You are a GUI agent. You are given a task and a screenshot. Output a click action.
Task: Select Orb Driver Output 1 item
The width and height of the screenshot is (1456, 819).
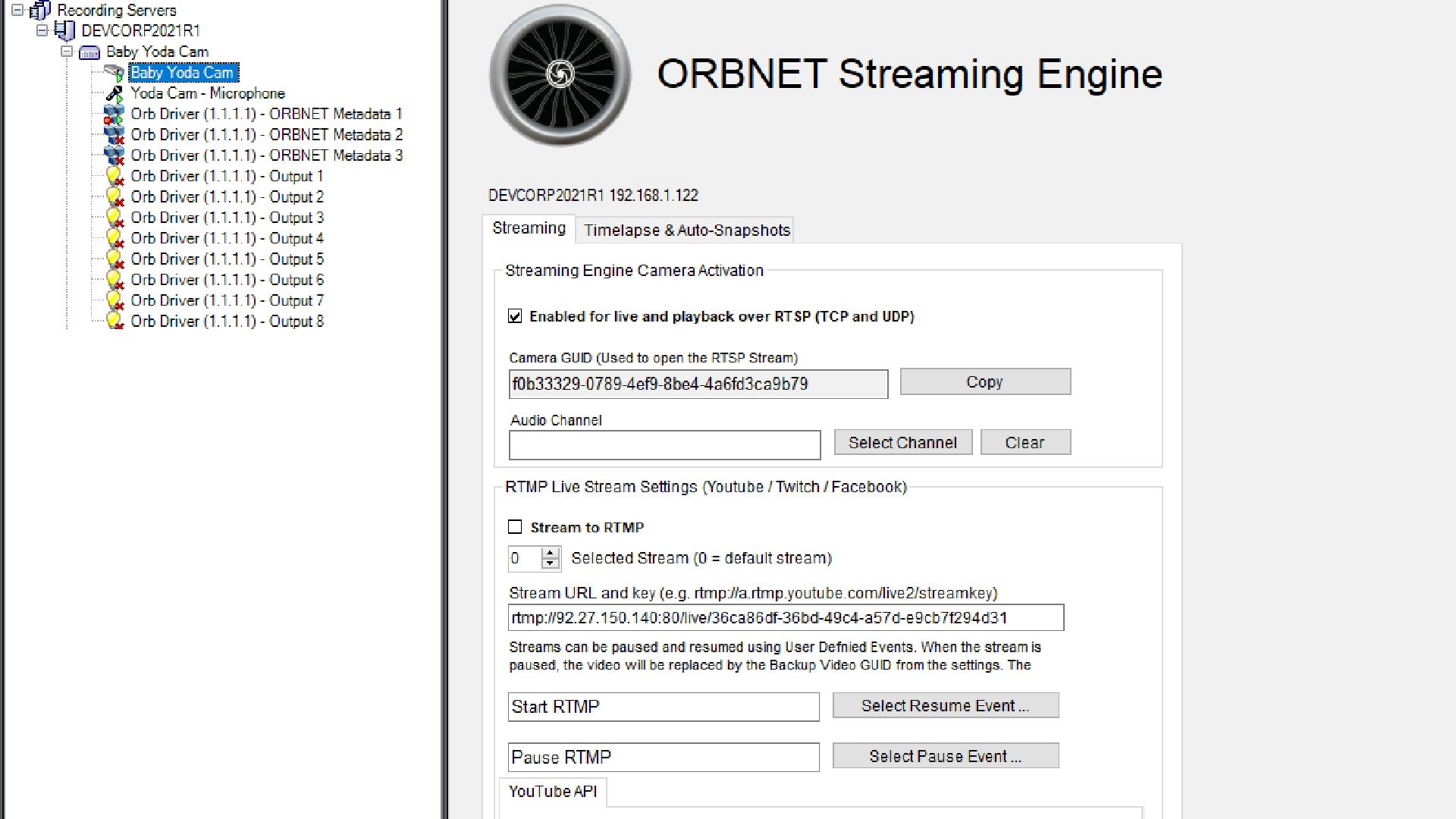click(227, 176)
